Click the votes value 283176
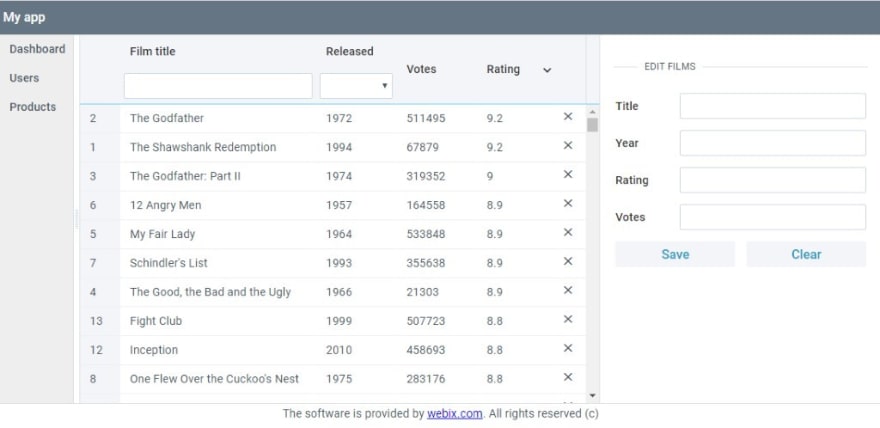This screenshot has width=880, height=428. pos(426,379)
